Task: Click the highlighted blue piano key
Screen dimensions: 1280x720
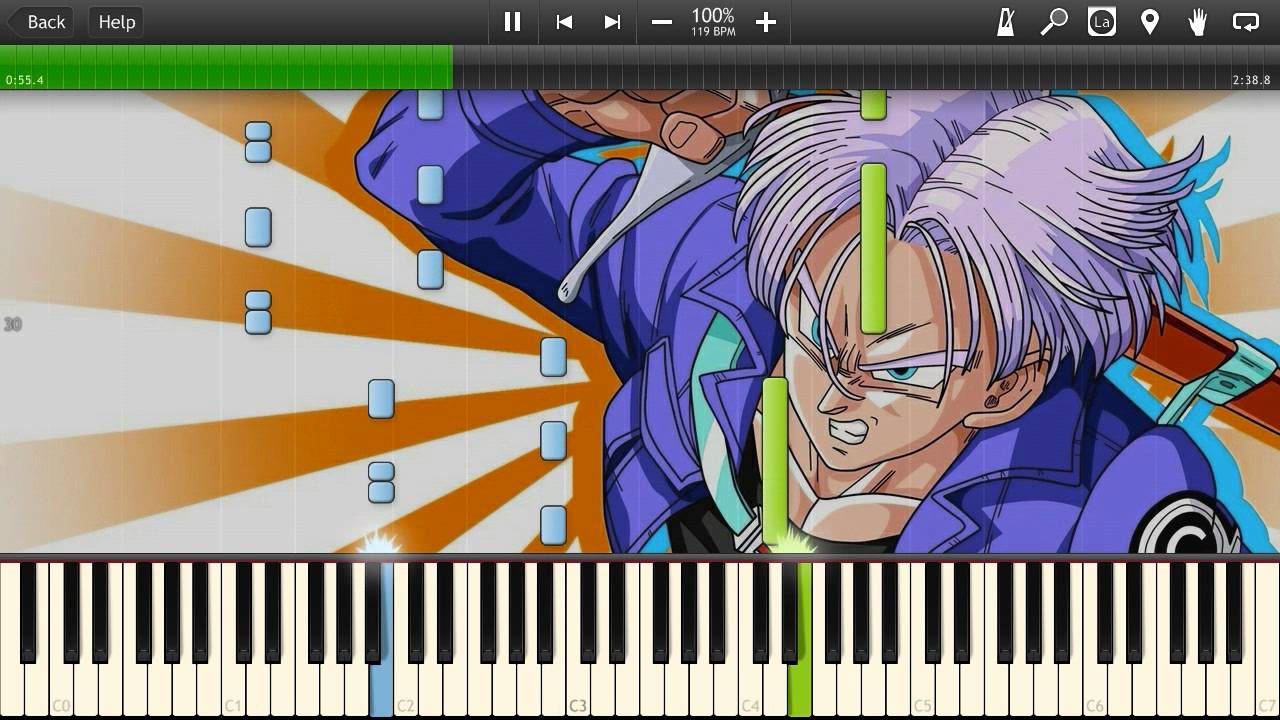Action: coord(381,692)
